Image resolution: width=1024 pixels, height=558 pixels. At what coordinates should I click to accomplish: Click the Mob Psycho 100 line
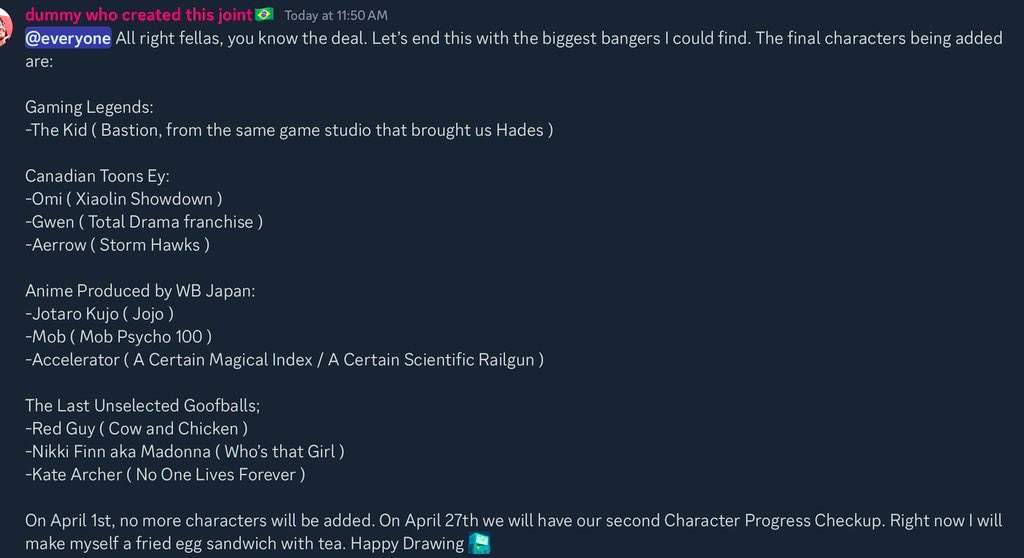(x=118, y=337)
